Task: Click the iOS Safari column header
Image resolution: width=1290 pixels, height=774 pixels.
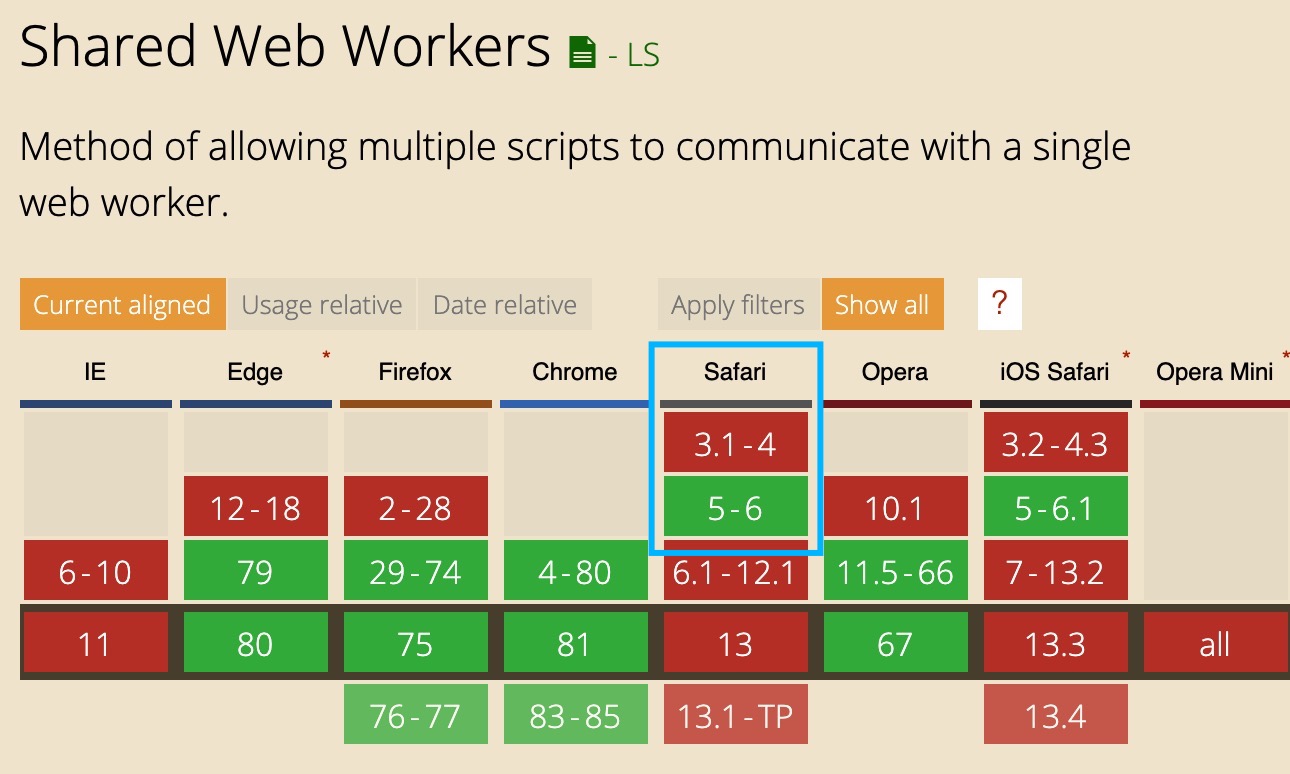Action: point(1055,373)
